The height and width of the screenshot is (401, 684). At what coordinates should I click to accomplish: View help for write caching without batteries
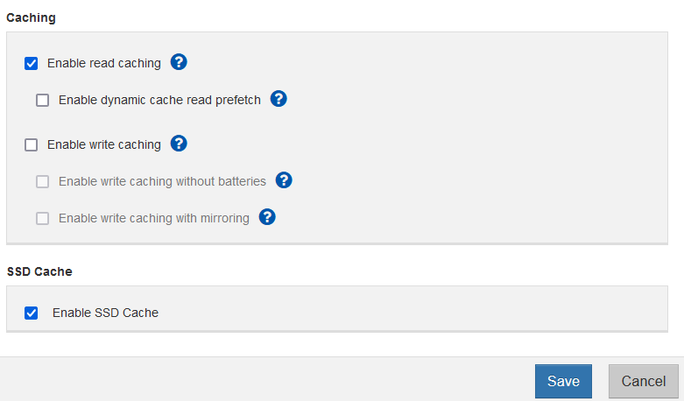click(283, 181)
